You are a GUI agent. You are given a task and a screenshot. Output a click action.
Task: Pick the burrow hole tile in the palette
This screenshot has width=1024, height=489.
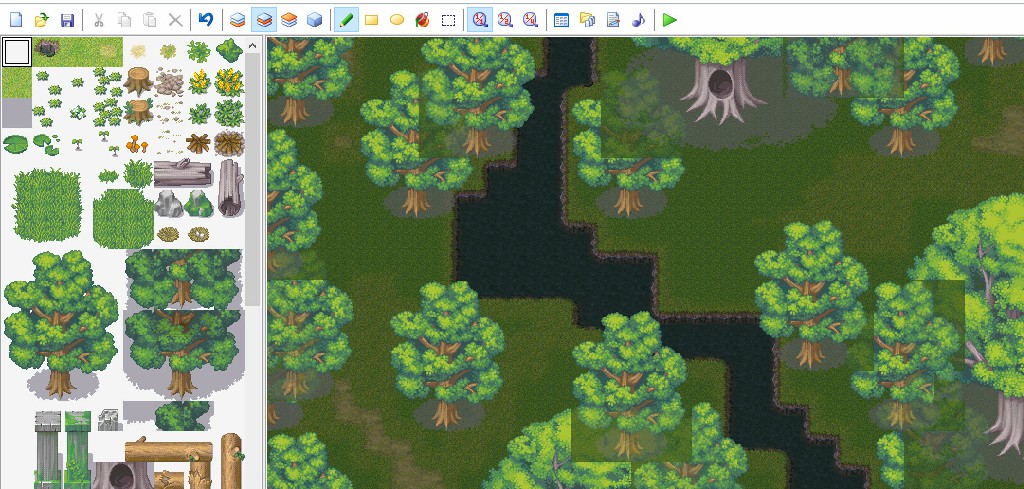[x=46, y=48]
